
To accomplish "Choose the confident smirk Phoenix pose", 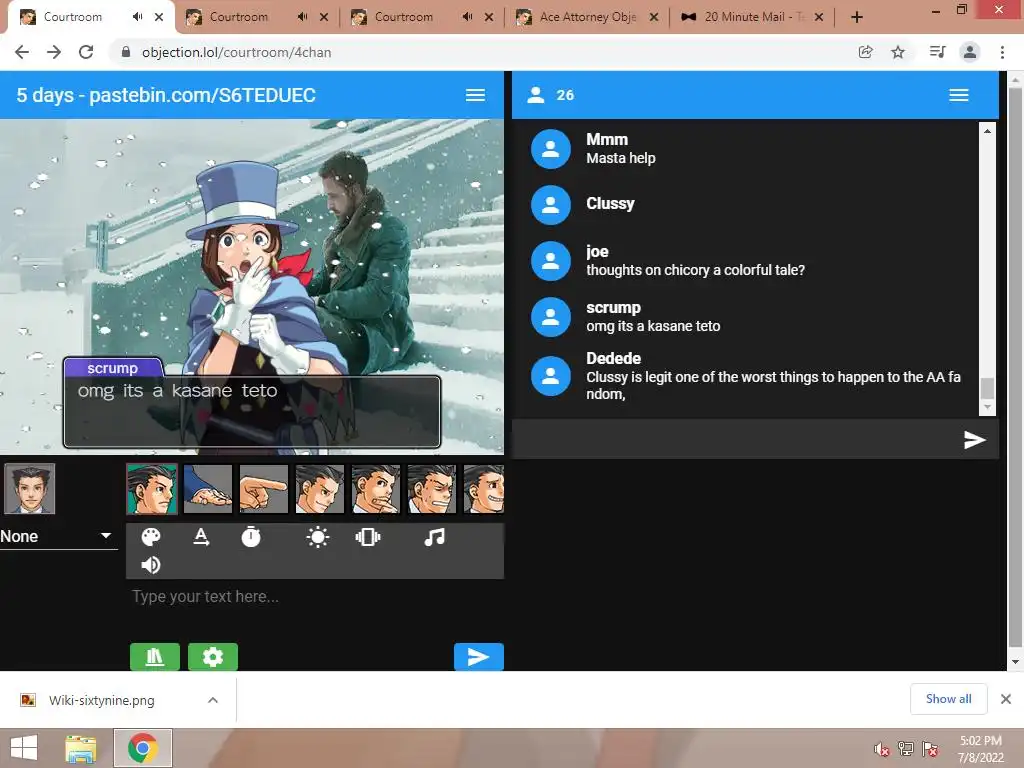I will (320, 488).
